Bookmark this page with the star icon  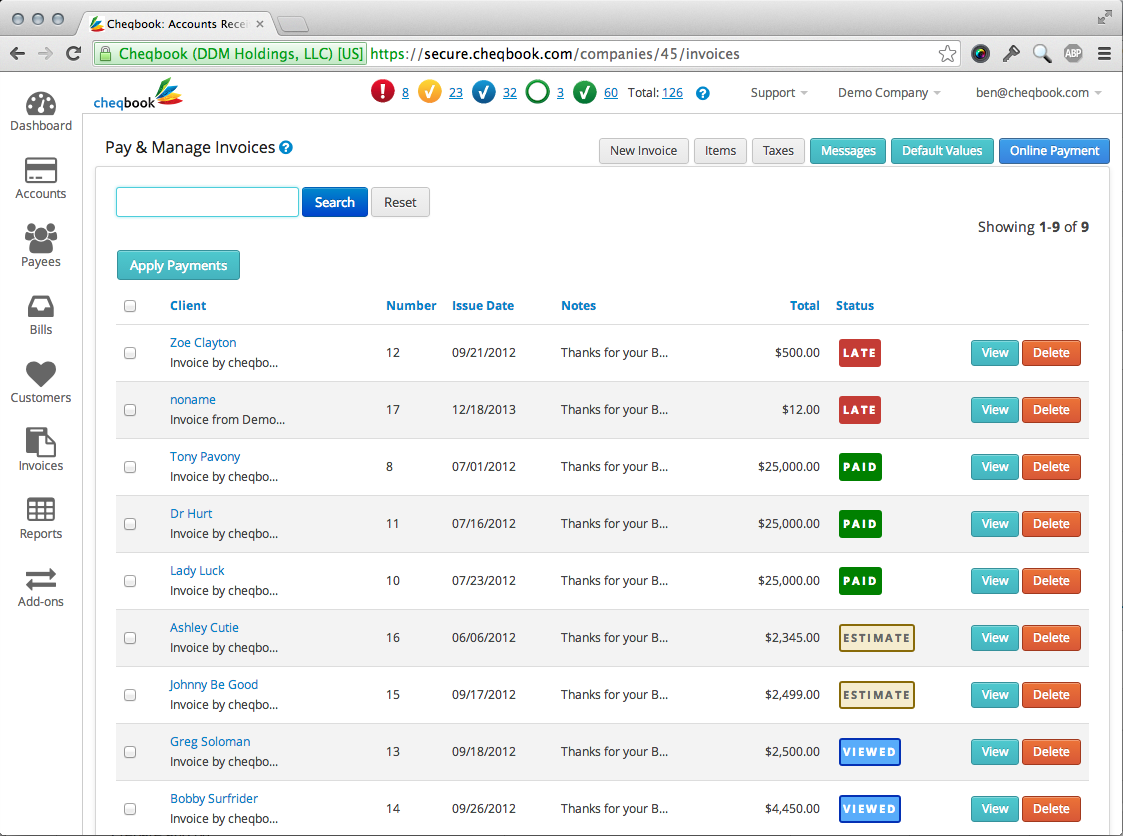click(948, 54)
